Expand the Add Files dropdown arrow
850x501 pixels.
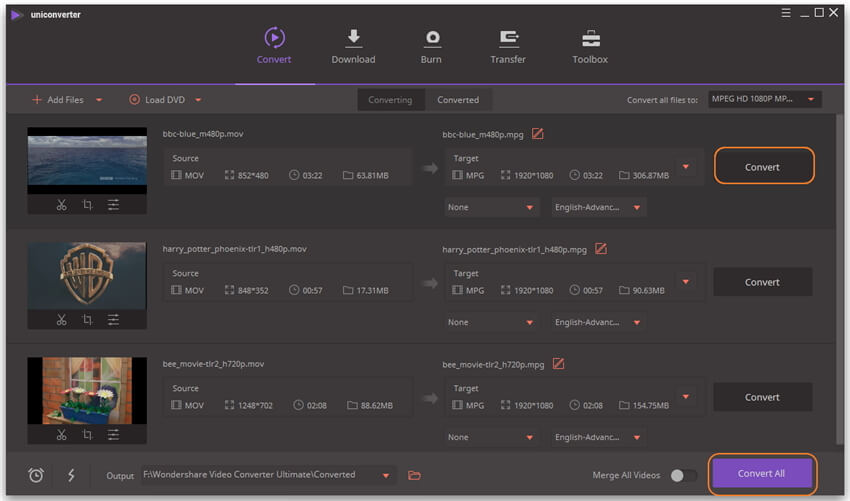click(x=99, y=100)
